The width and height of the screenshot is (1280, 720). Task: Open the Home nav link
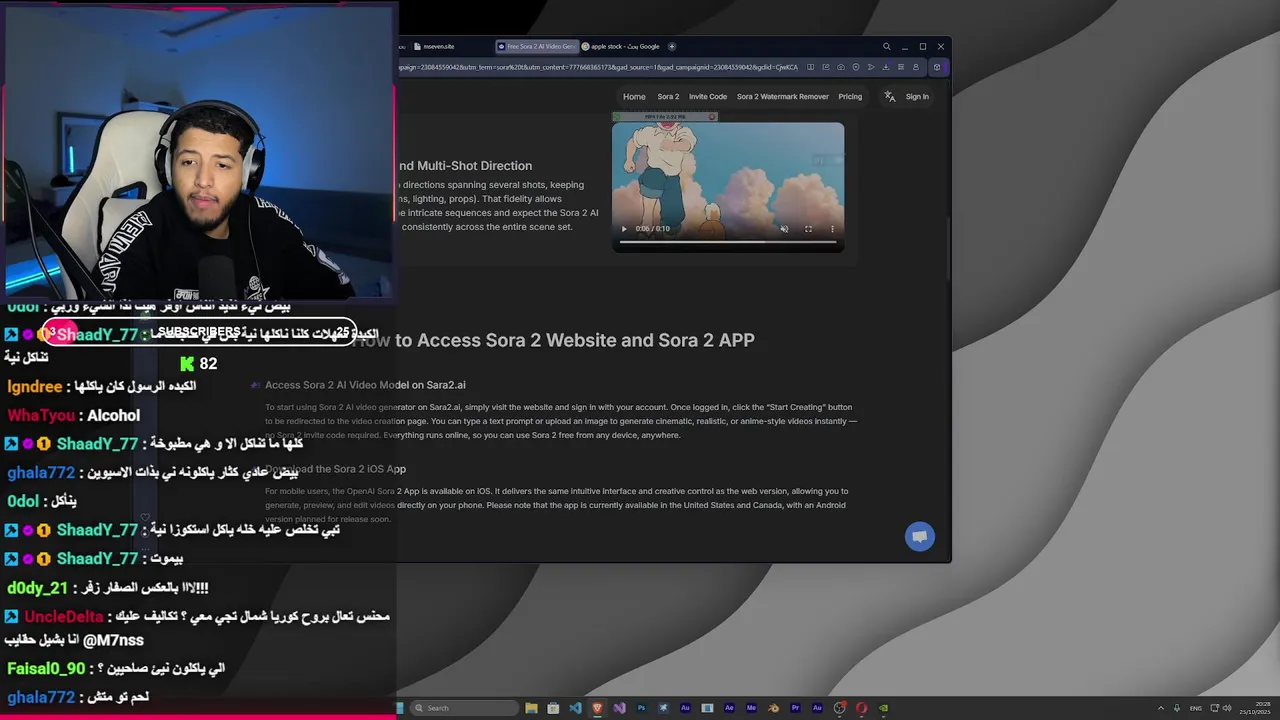click(x=634, y=97)
